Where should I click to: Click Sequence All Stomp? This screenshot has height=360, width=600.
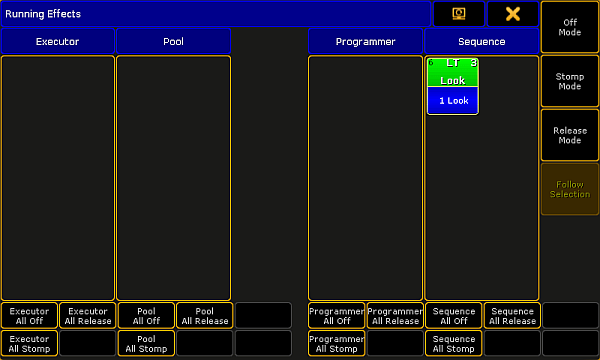click(x=453, y=344)
